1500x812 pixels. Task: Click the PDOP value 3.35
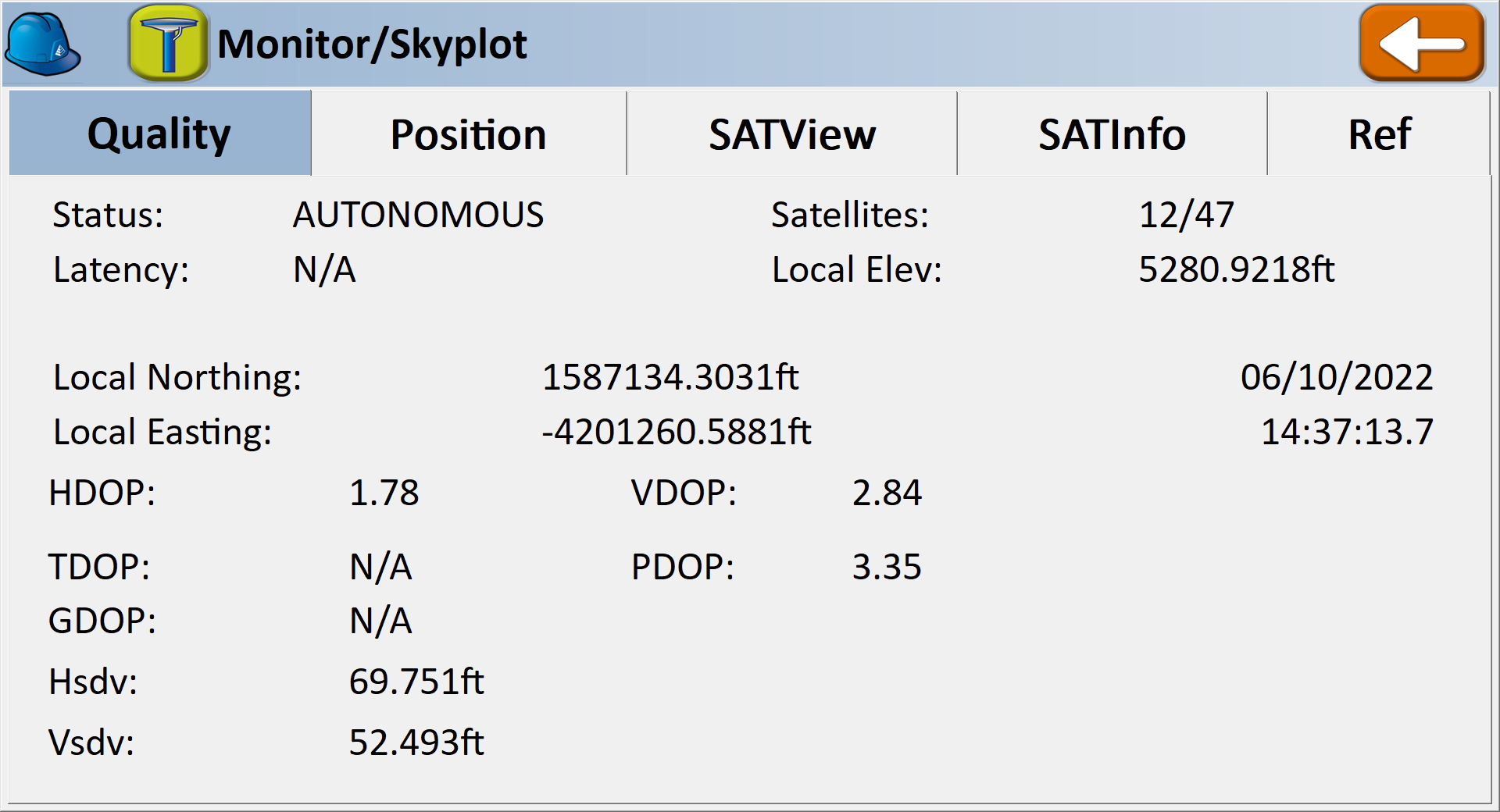click(x=887, y=567)
